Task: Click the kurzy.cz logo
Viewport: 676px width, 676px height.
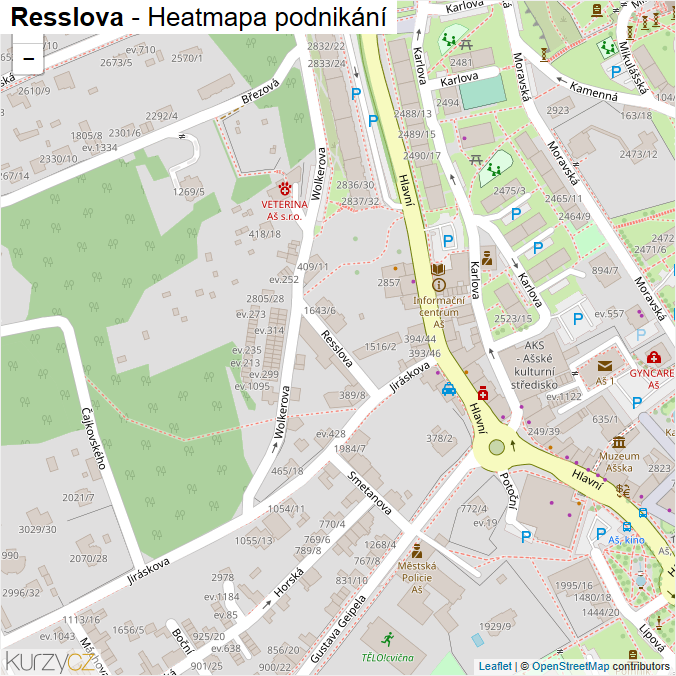Action: [50, 661]
